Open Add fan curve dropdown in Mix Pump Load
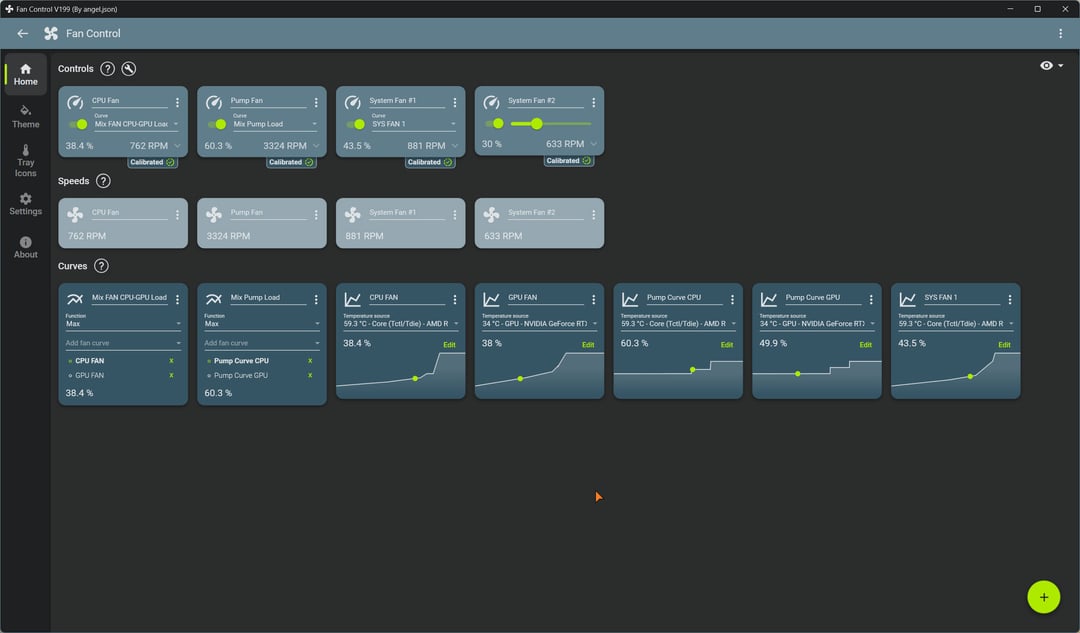 (262, 342)
